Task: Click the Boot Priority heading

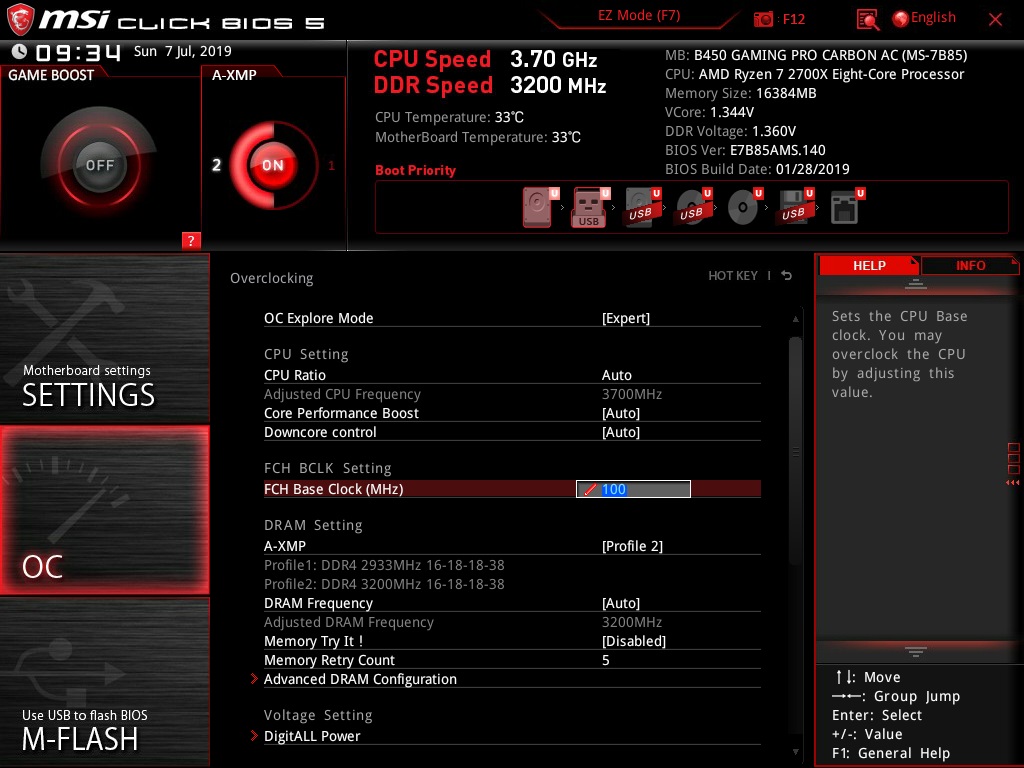Action: point(415,170)
